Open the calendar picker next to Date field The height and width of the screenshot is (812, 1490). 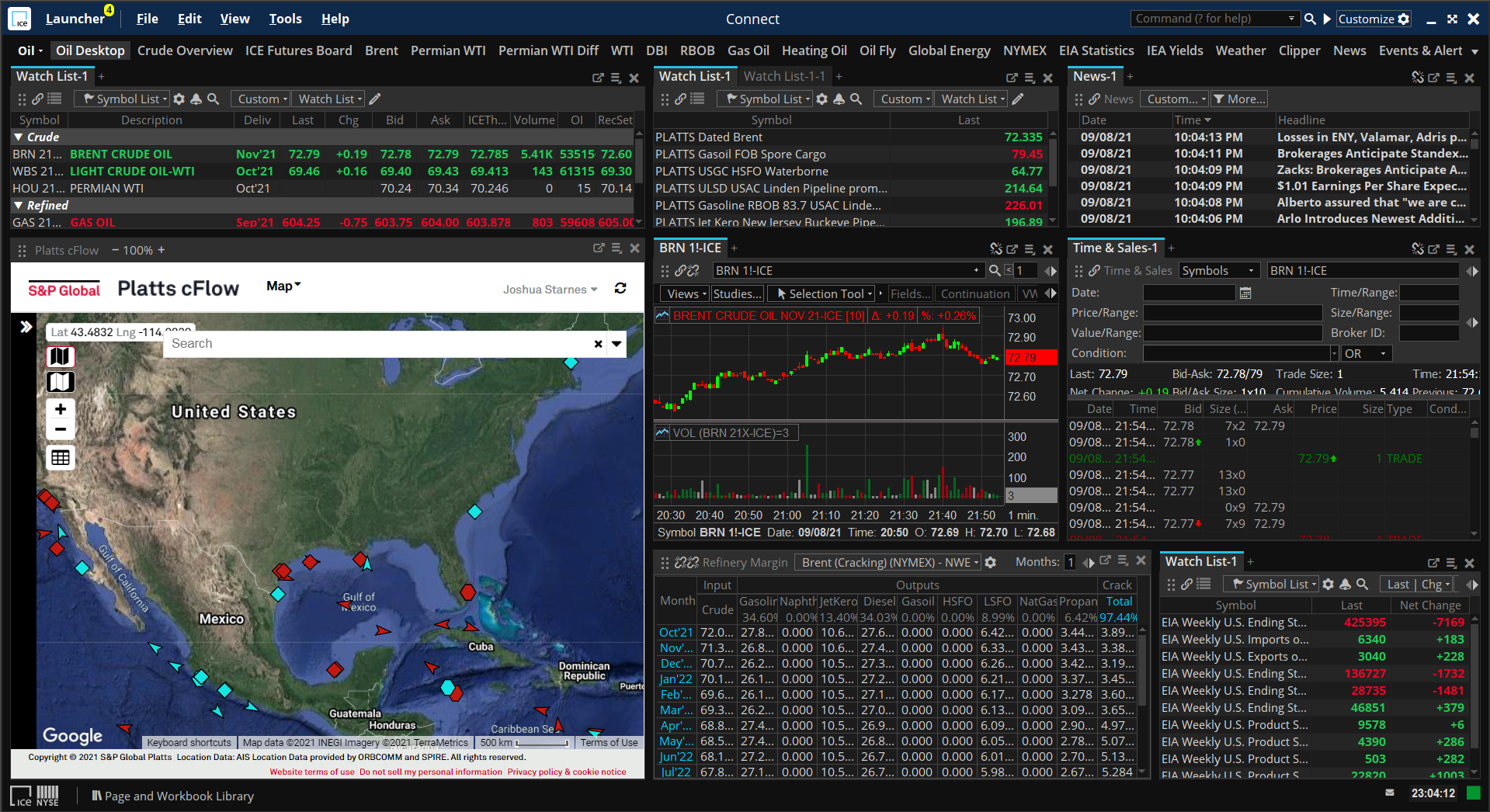tap(1245, 293)
